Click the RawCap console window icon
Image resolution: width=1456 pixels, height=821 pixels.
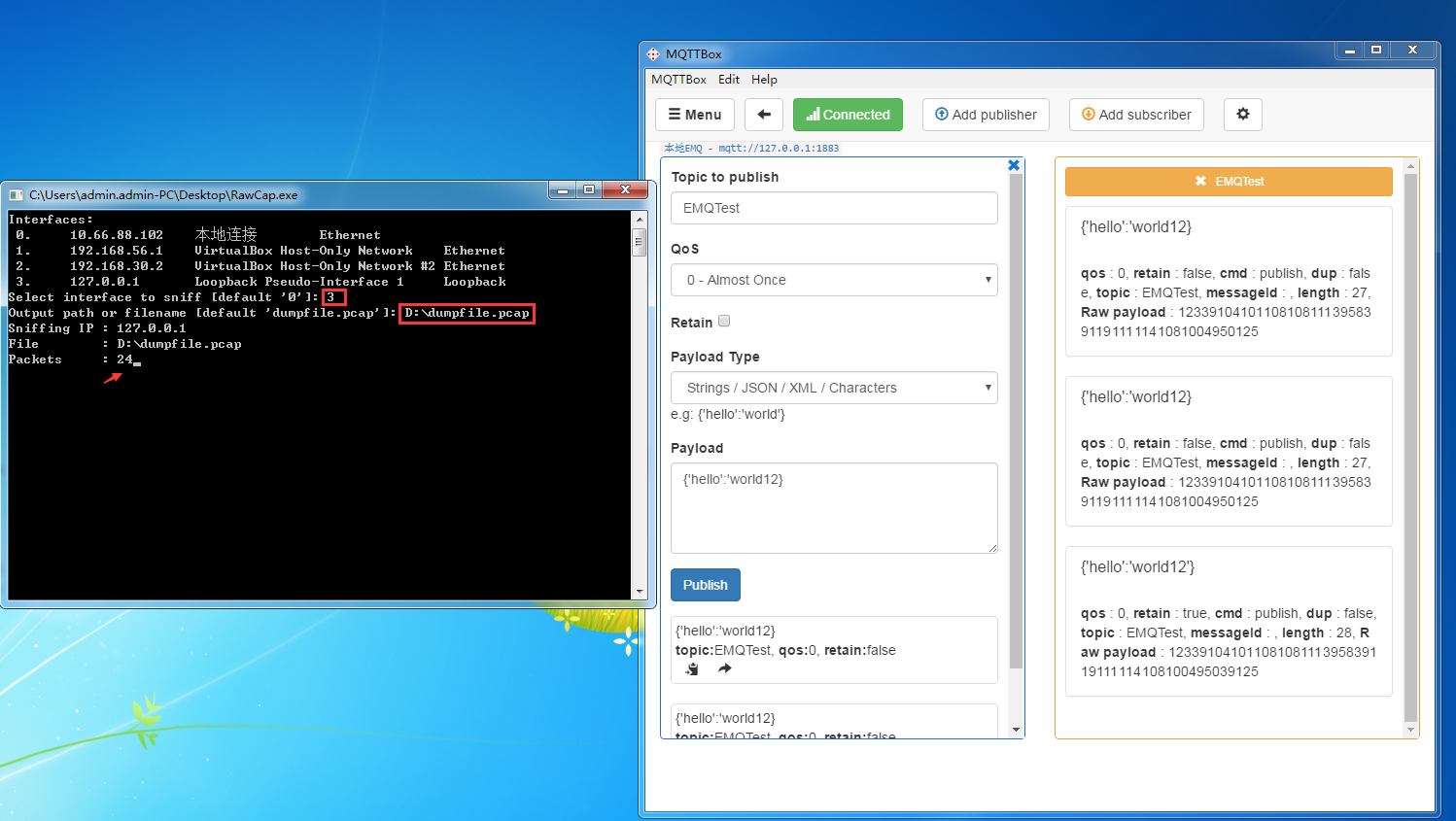click(x=17, y=195)
